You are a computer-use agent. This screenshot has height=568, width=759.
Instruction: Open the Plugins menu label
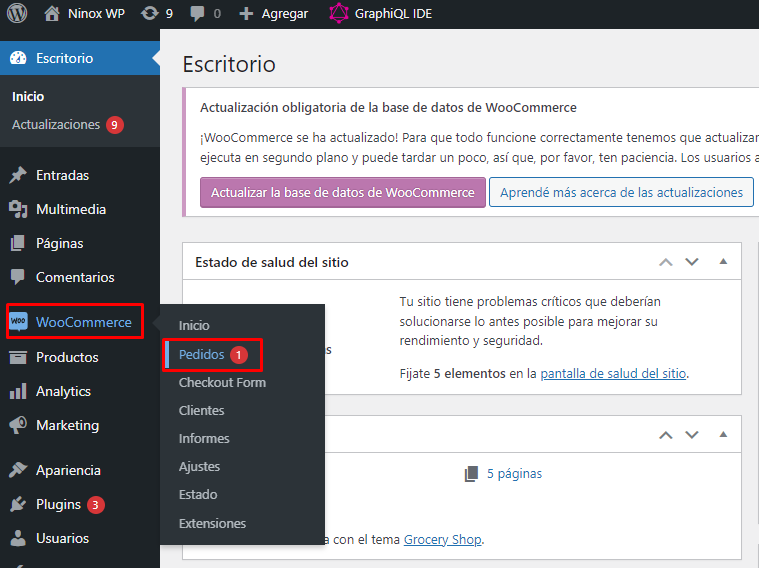pyautogui.click(x=58, y=505)
